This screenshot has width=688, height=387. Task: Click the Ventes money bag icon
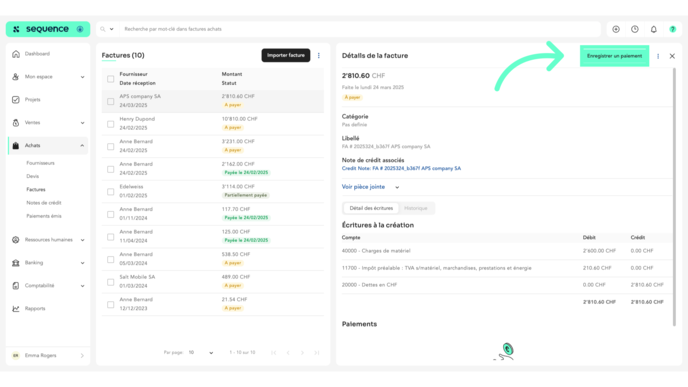click(x=16, y=123)
